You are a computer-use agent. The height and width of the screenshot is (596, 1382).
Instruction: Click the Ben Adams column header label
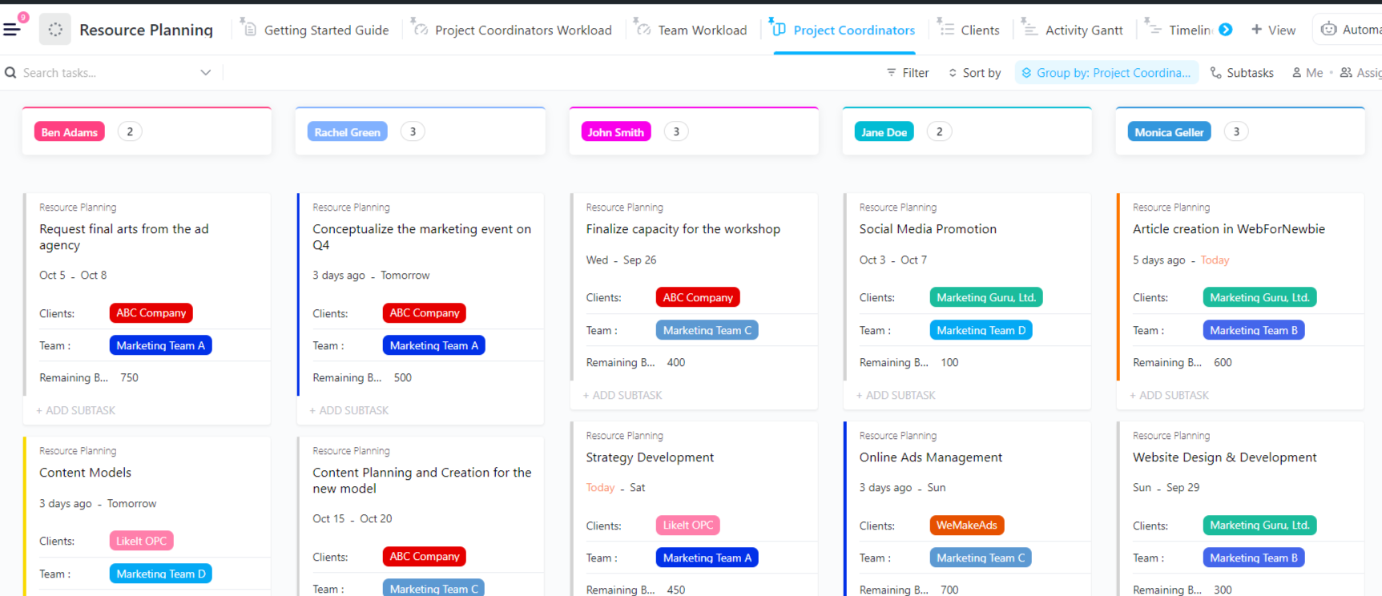point(68,131)
